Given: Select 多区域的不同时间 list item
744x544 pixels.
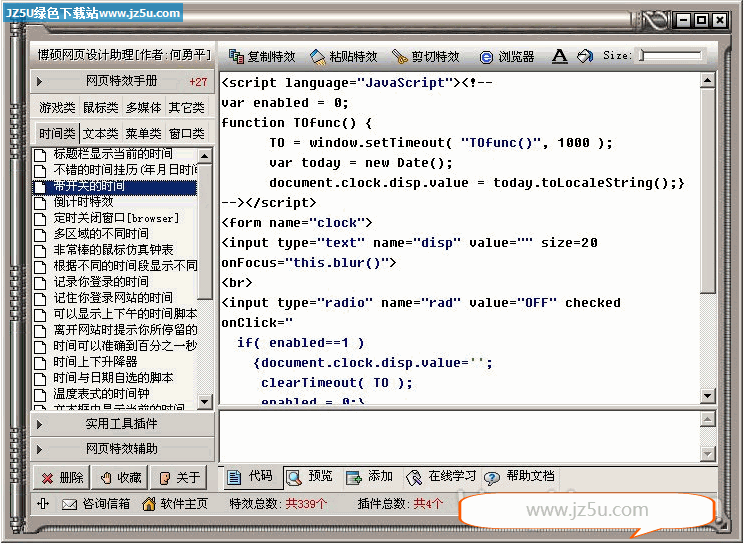Looking at the screenshot, I should pos(114,234).
